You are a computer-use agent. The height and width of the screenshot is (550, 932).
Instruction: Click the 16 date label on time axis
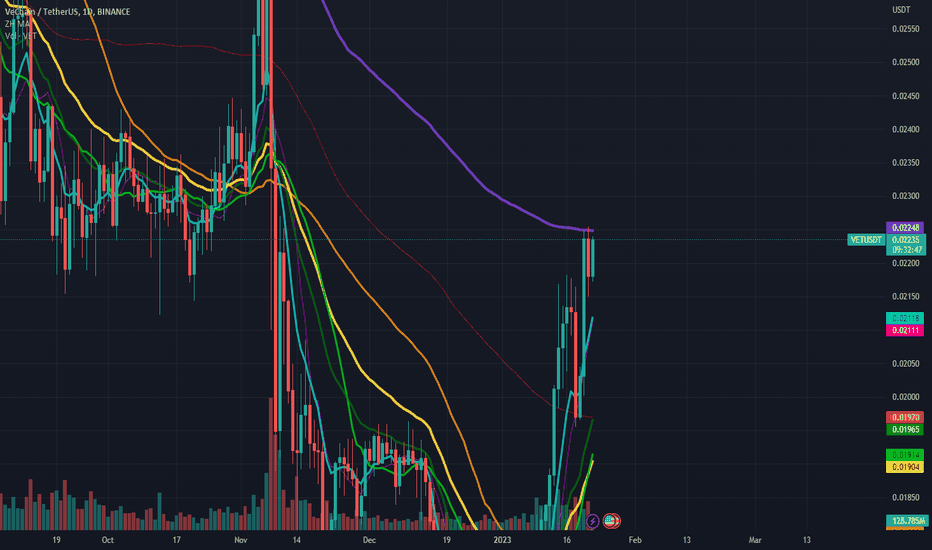[x=567, y=540]
